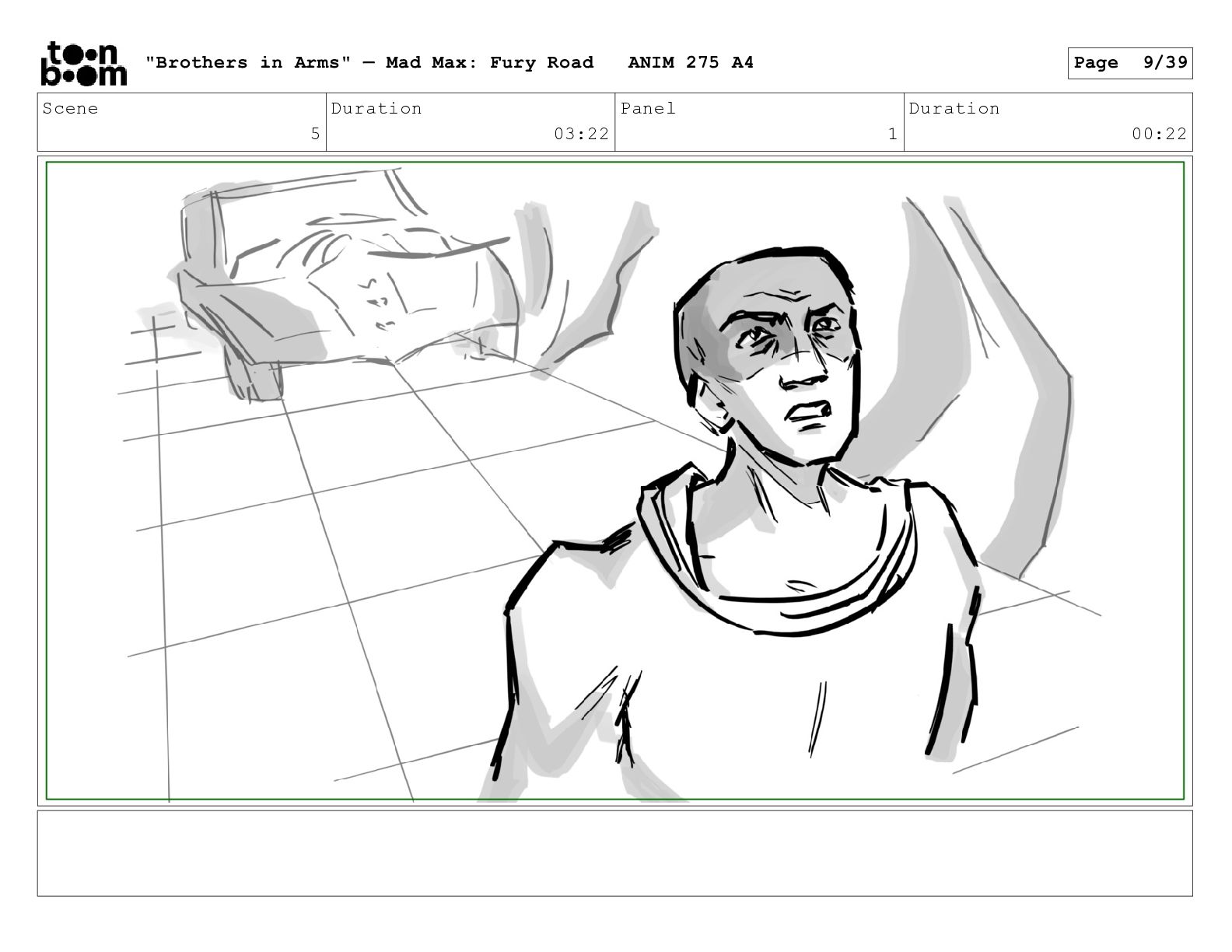Viewport: 1232px width, 952px height.
Task: Click the "Scene" header label
Action: point(71,108)
